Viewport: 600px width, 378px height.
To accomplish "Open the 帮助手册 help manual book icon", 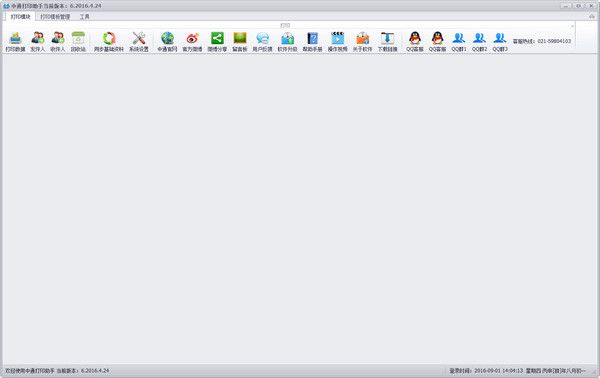I will point(312,42).
